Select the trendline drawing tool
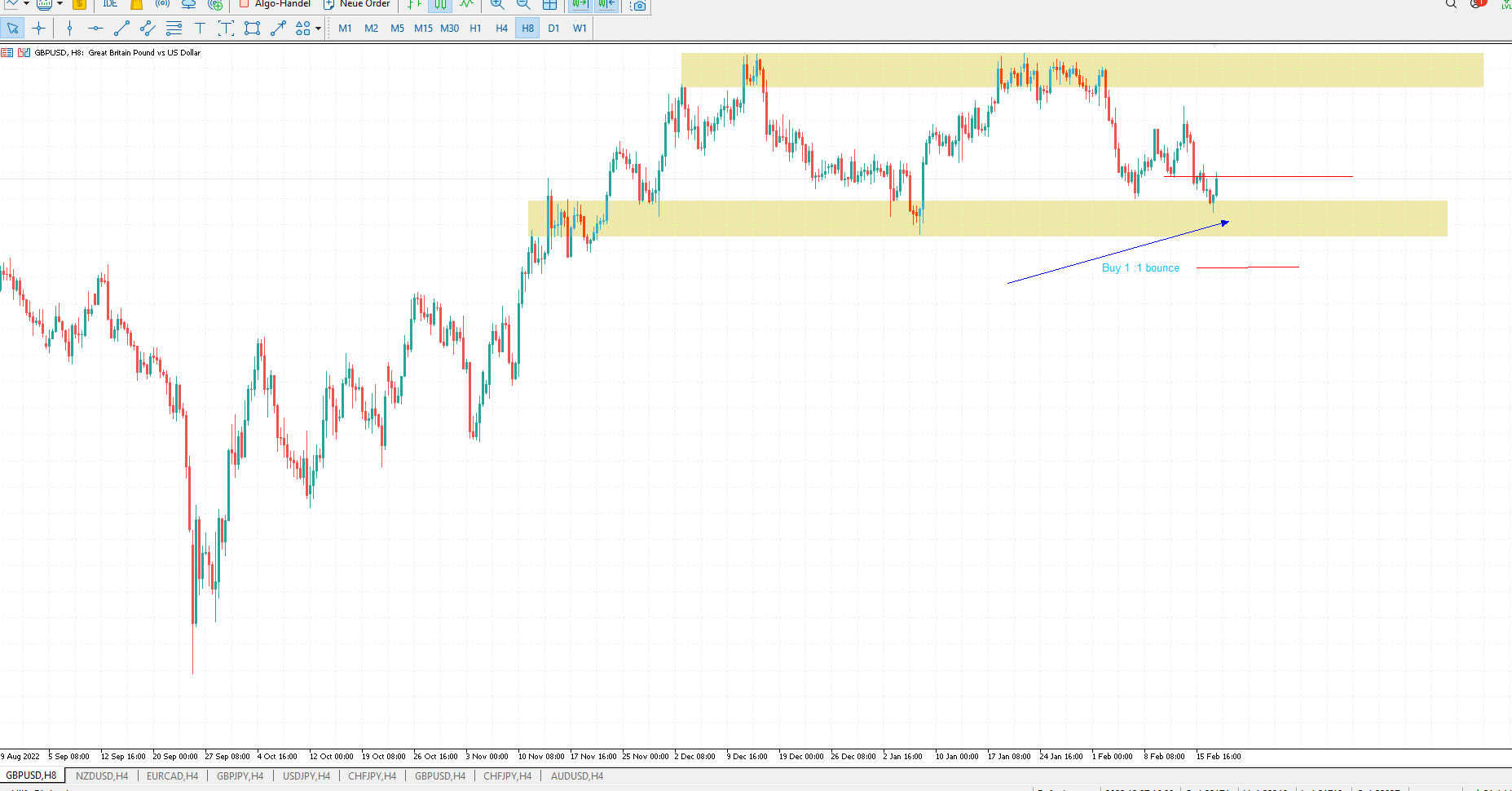1512x791 pixels. point(121,29)
